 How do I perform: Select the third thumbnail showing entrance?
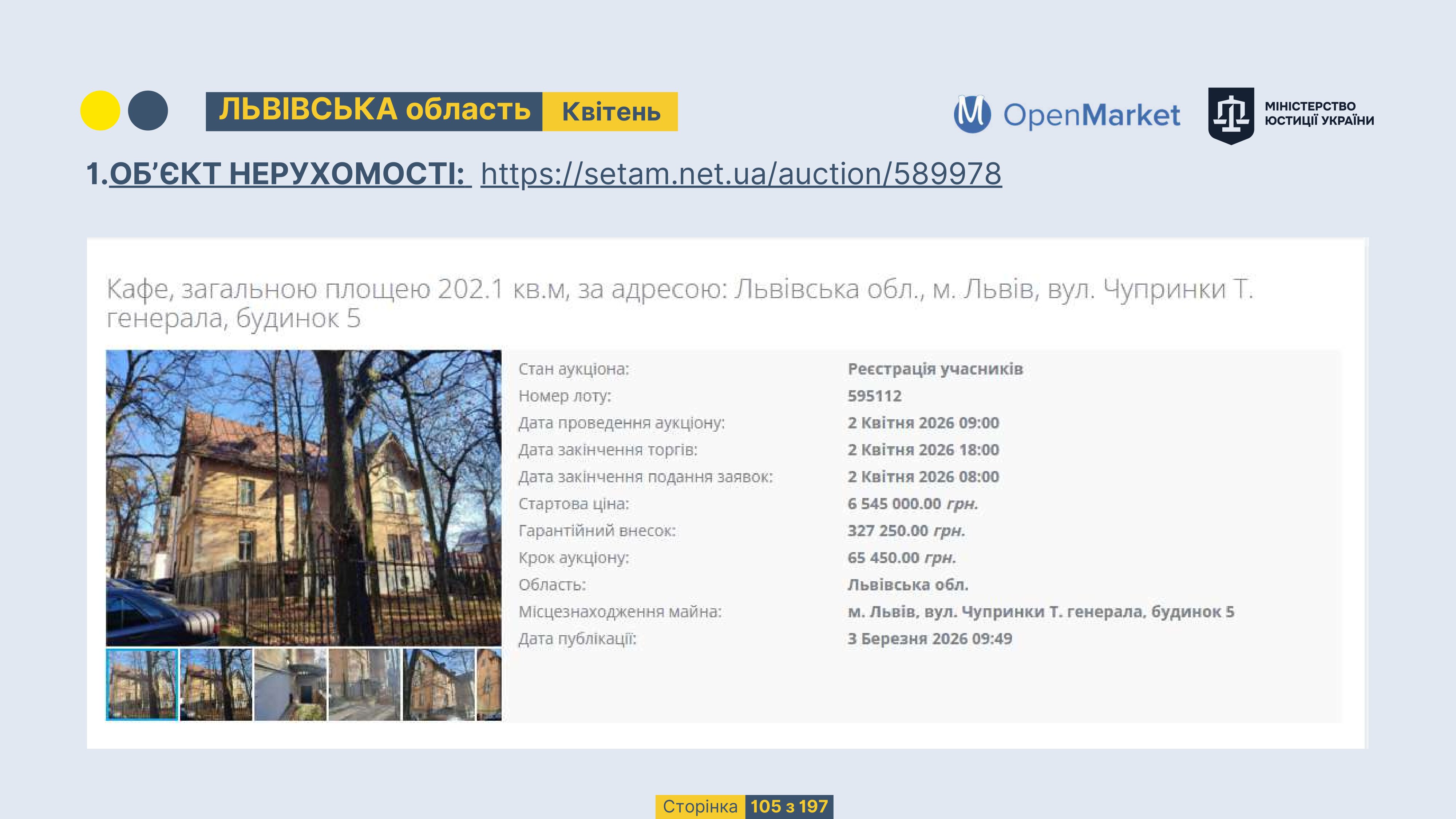coord(290,684)
